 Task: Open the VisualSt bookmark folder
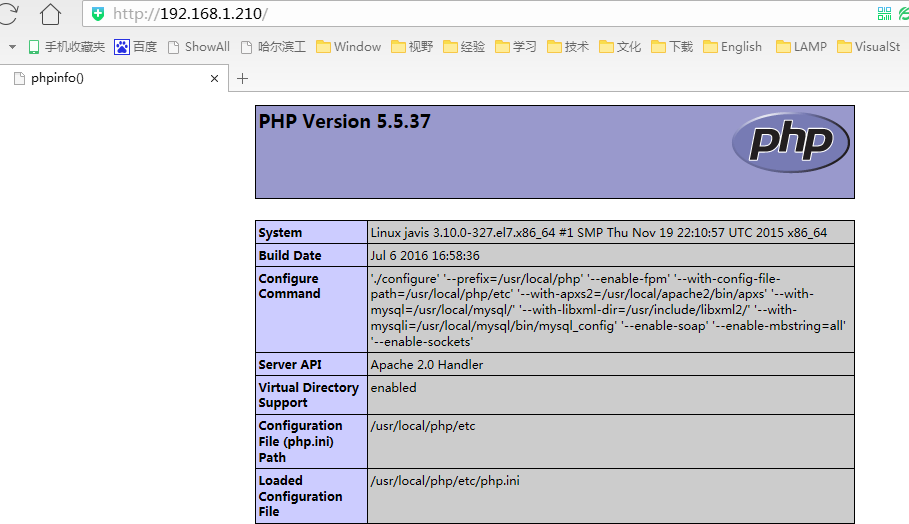868,47
